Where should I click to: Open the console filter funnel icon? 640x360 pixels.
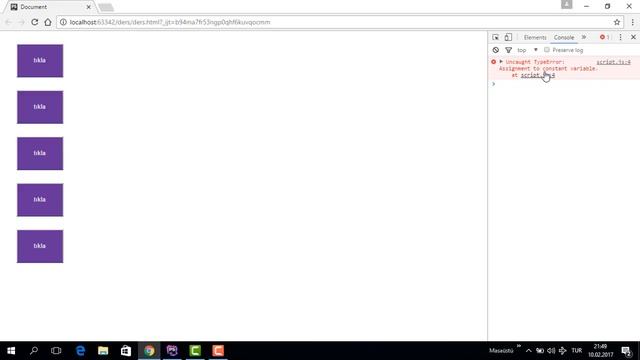point(508,50)
